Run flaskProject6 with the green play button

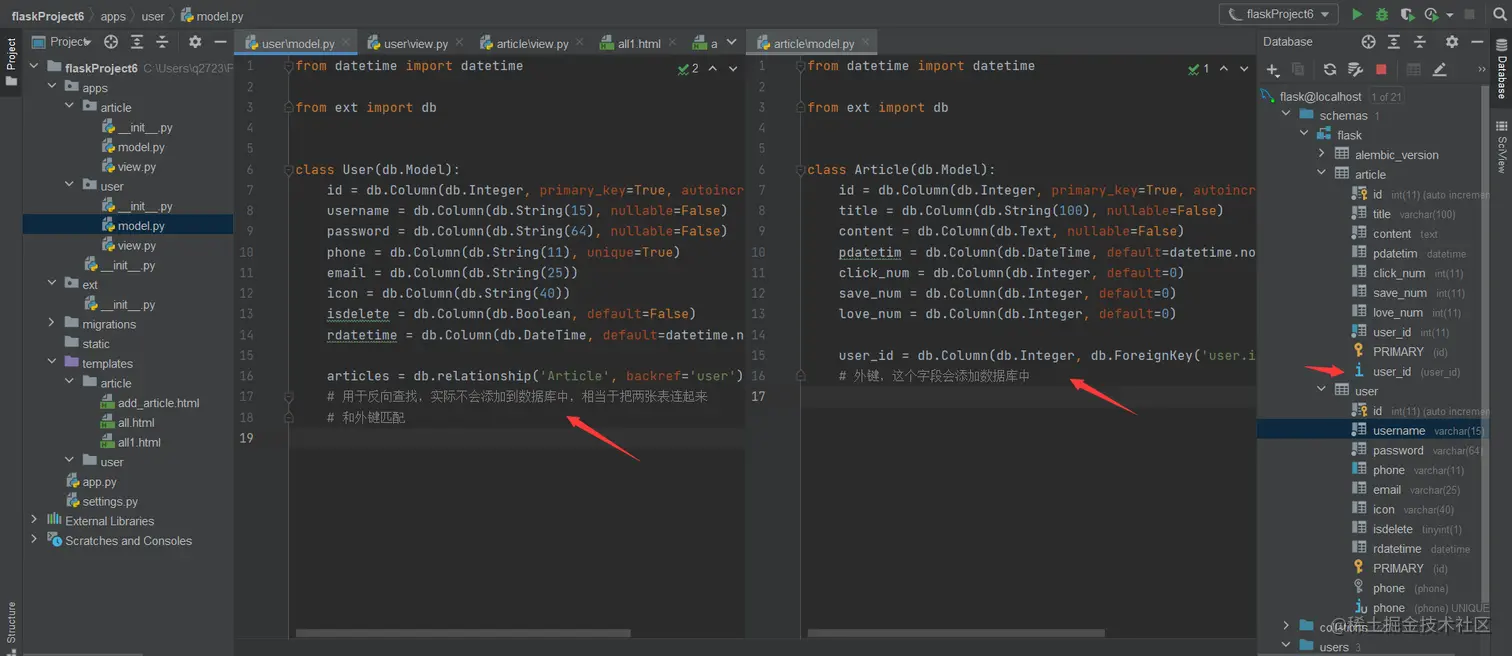tap(1357, 14)
